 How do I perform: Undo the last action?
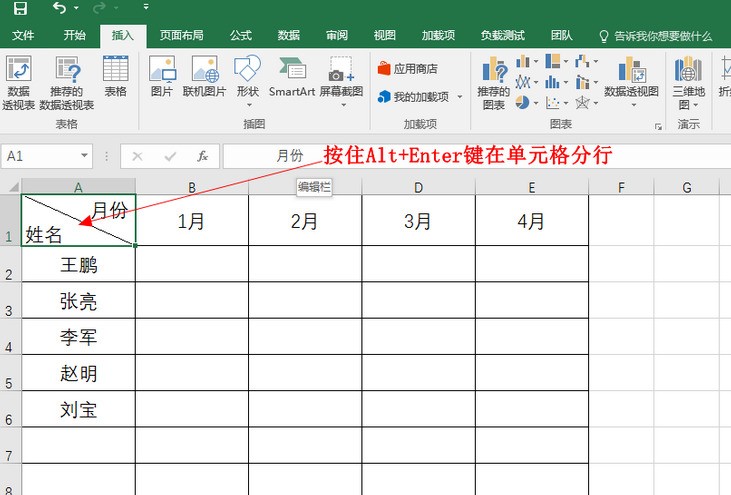59,7
